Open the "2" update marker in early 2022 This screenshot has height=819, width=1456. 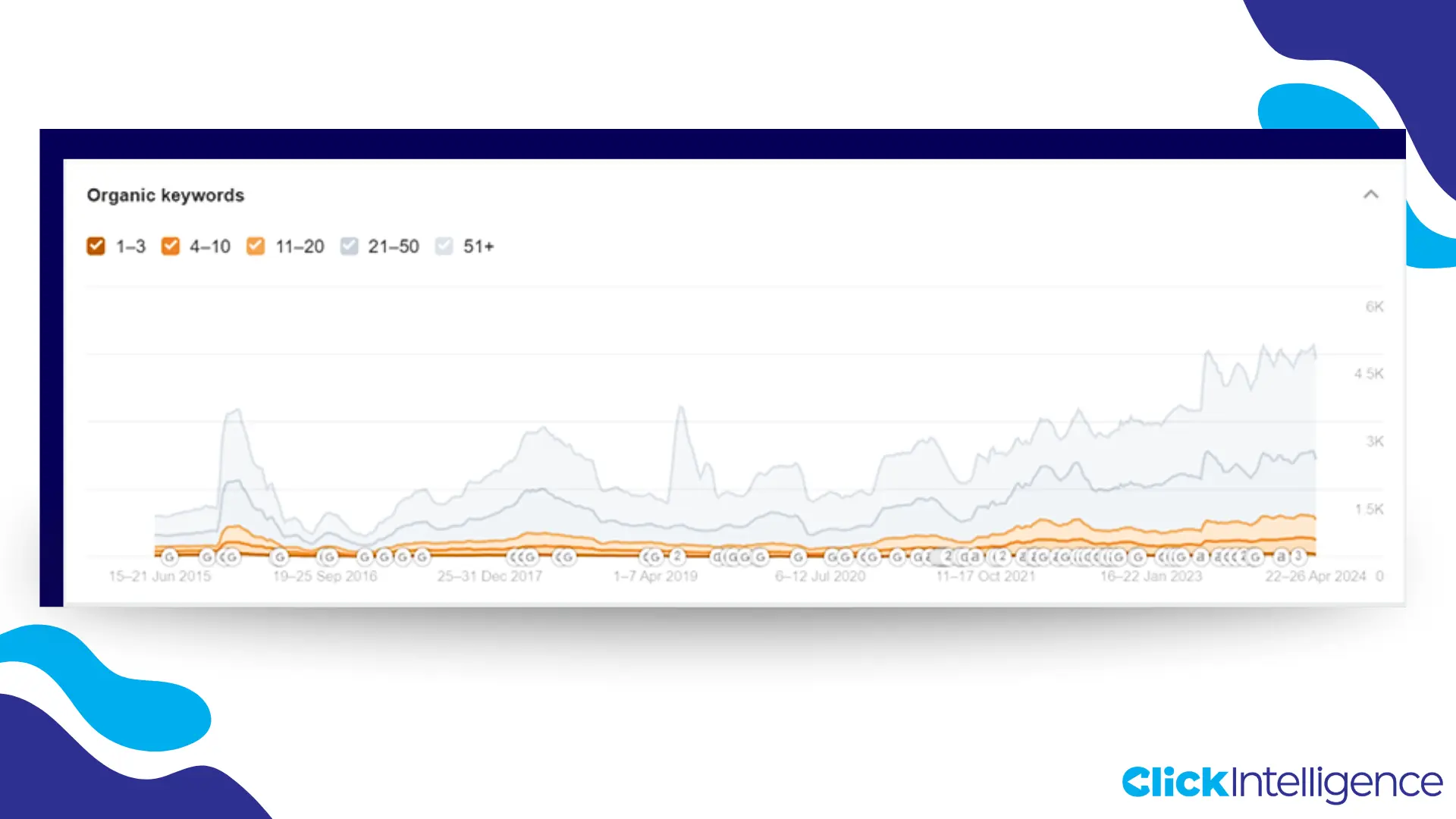click(x=1001, y=555)
